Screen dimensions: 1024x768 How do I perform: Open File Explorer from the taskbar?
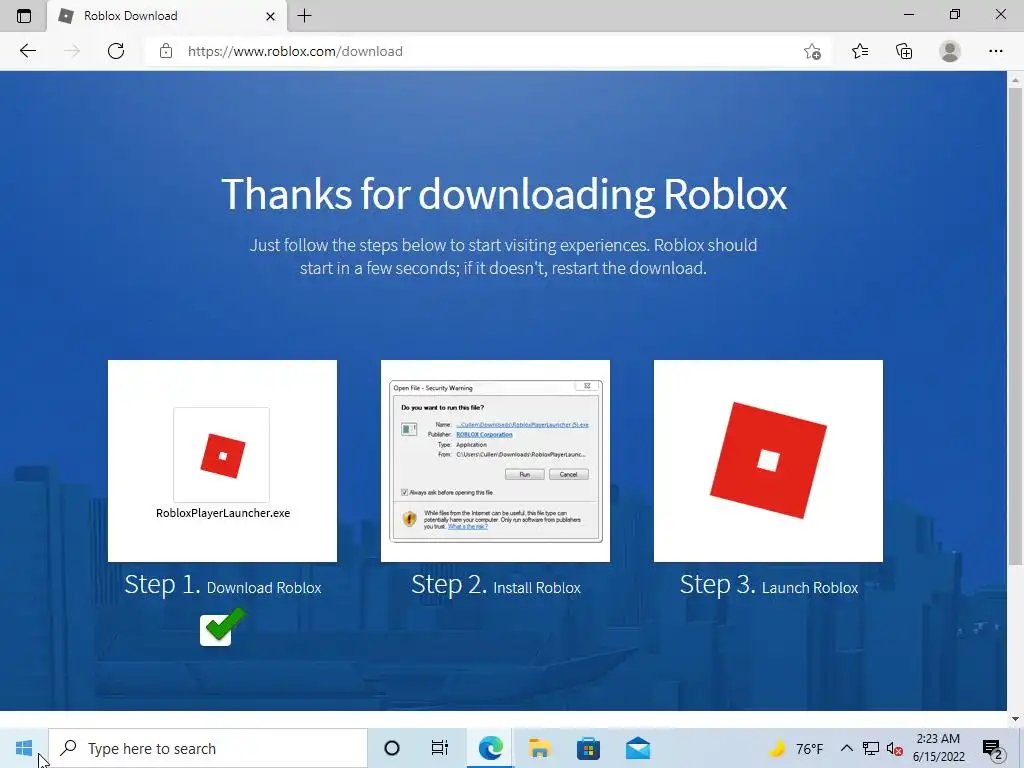click(539, 748)
